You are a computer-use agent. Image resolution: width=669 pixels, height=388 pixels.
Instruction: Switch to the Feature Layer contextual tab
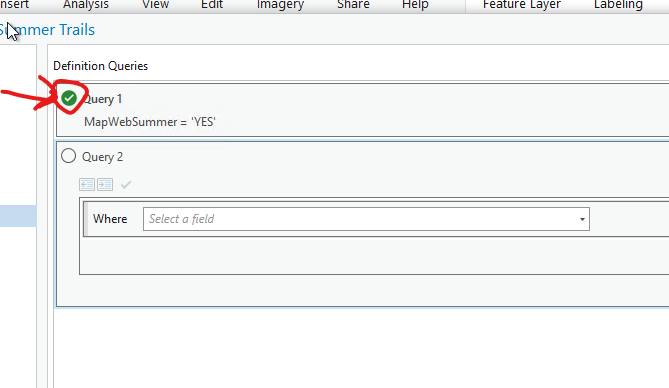click(x=521, y=5)
